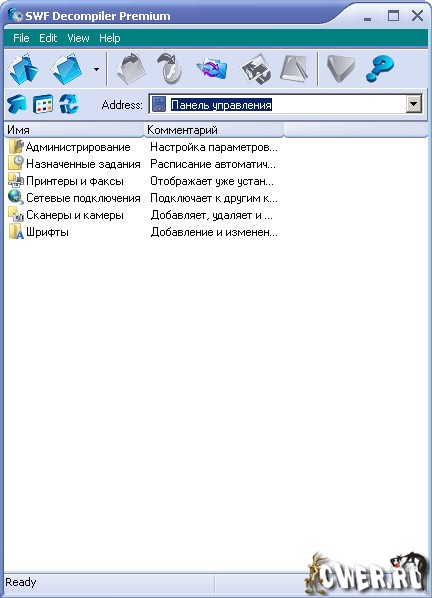Open the Help menu
The height and width of the screenshot is (598, 432).
[x=110, y=38]
